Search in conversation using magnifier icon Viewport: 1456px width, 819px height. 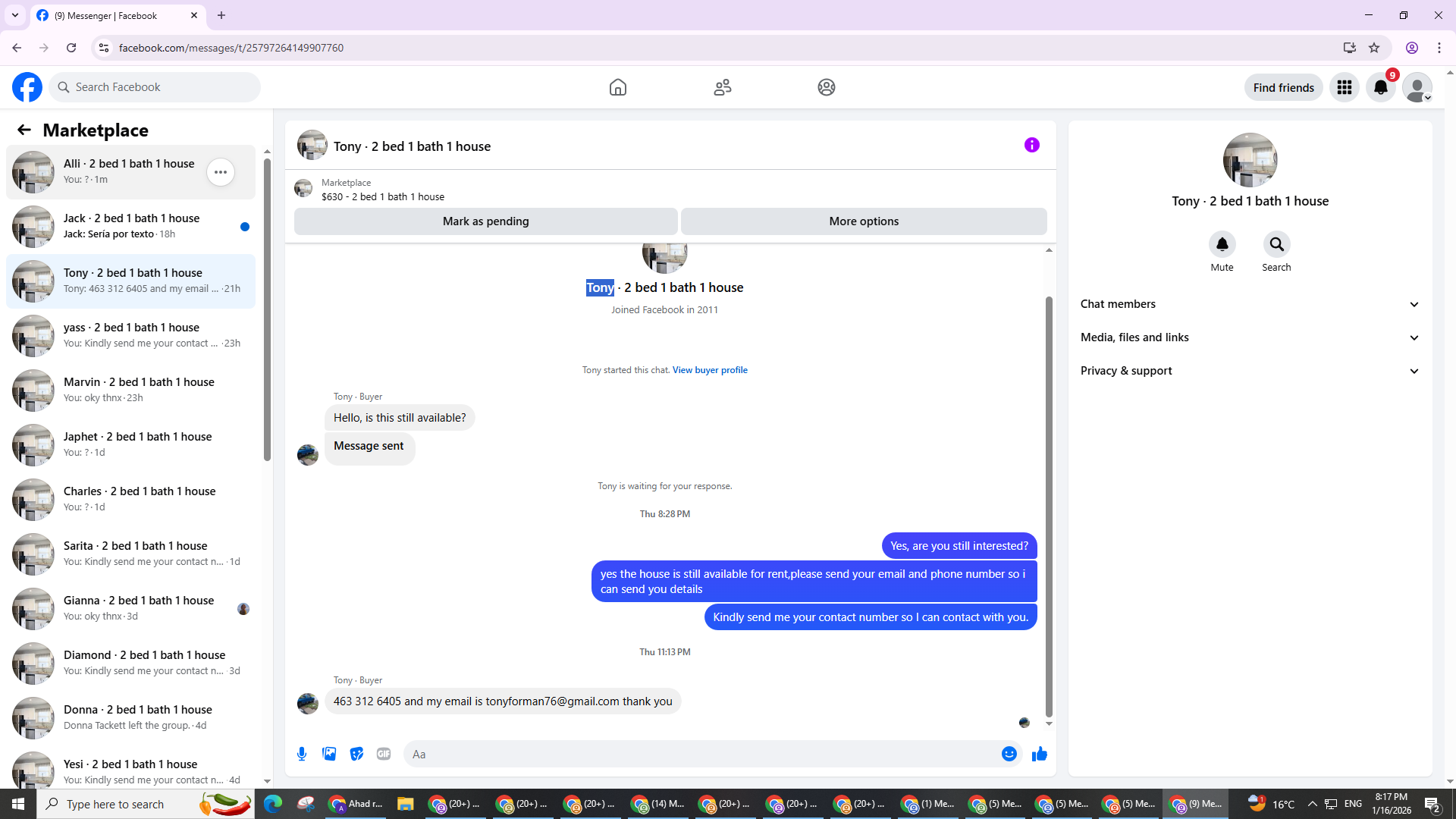click(x=1276, y=245)
